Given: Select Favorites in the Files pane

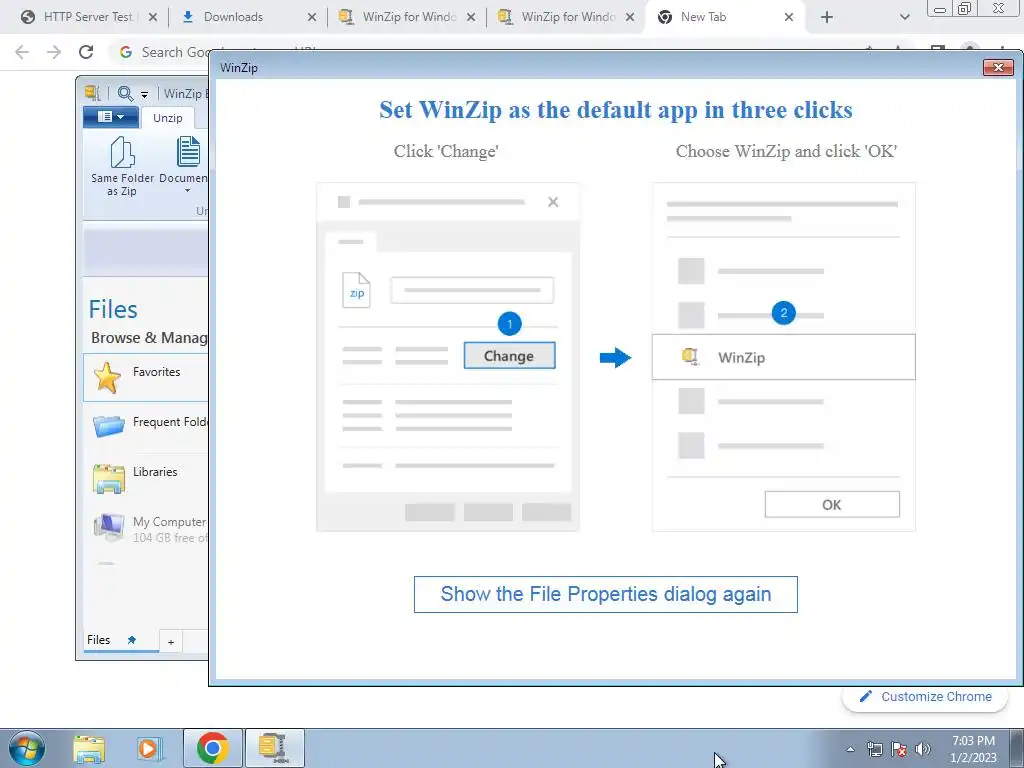Looking at the screenshot, I should [146, 377].
